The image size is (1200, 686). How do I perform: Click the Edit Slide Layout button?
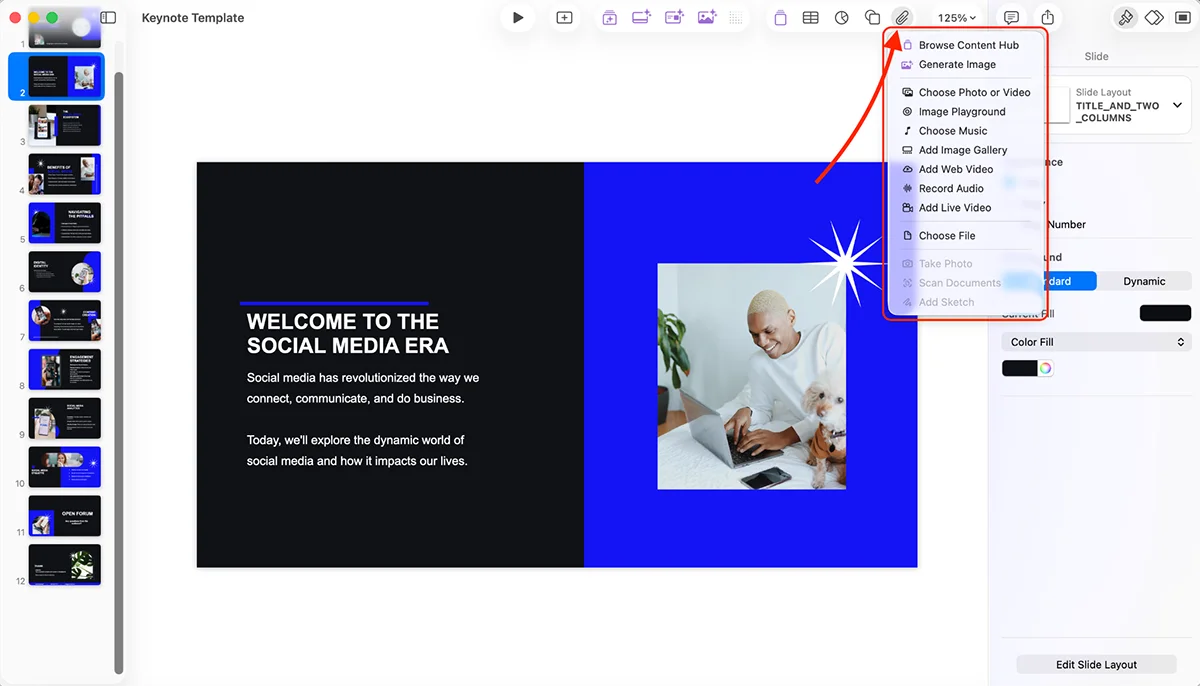[1096, 665]
